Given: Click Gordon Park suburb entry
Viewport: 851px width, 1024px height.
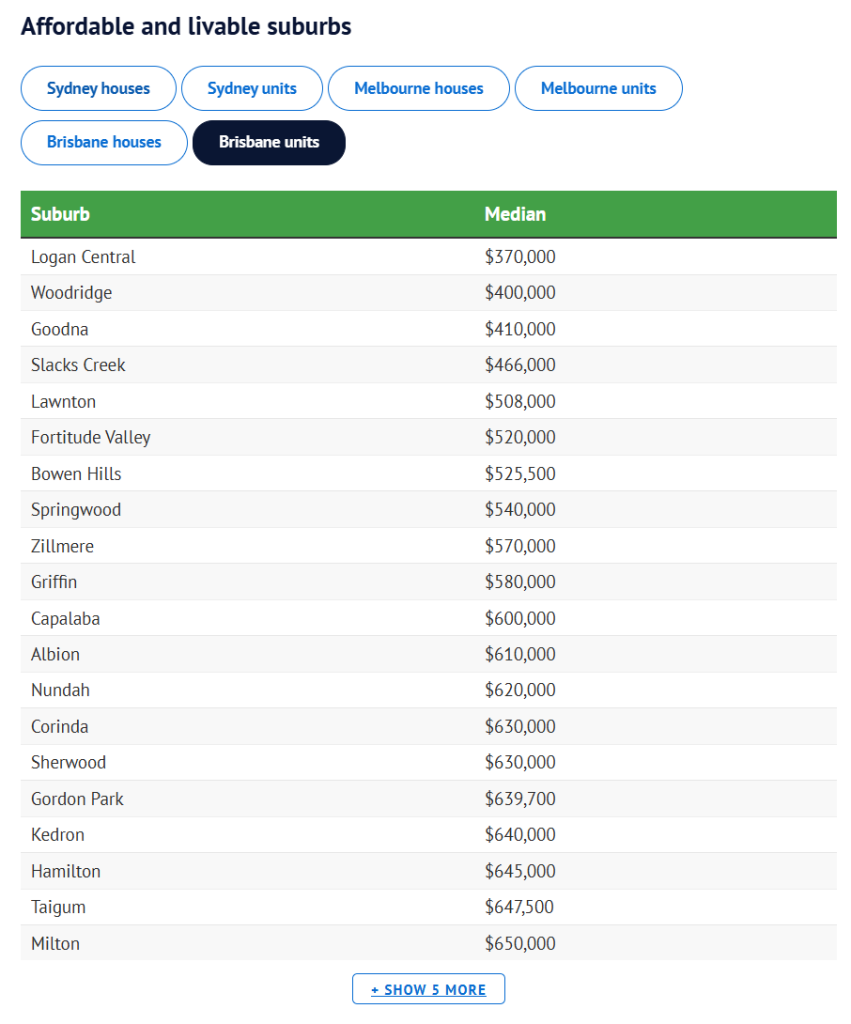Looking at the screenshot, I should [77, 798].
